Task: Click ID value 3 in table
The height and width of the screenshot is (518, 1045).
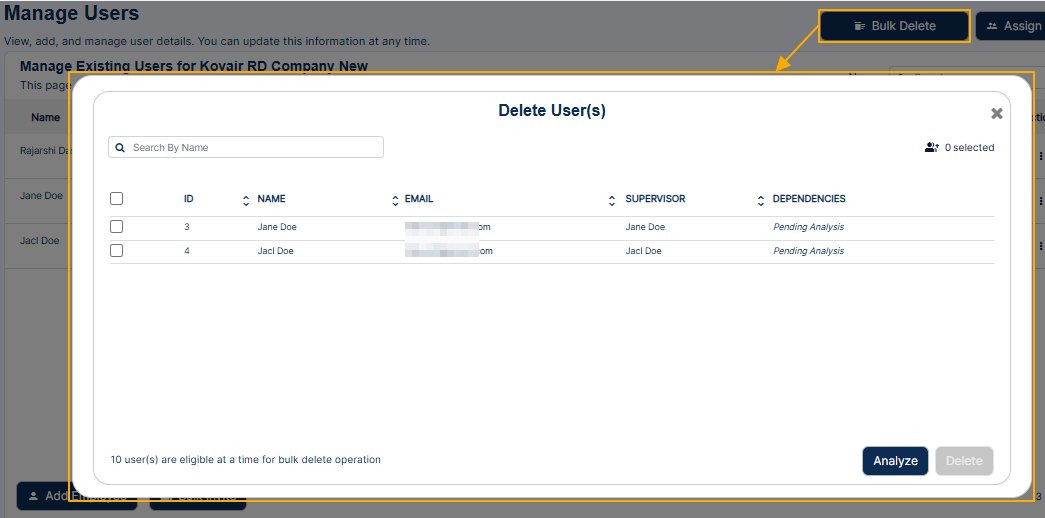Action: (x=187, y=227)
